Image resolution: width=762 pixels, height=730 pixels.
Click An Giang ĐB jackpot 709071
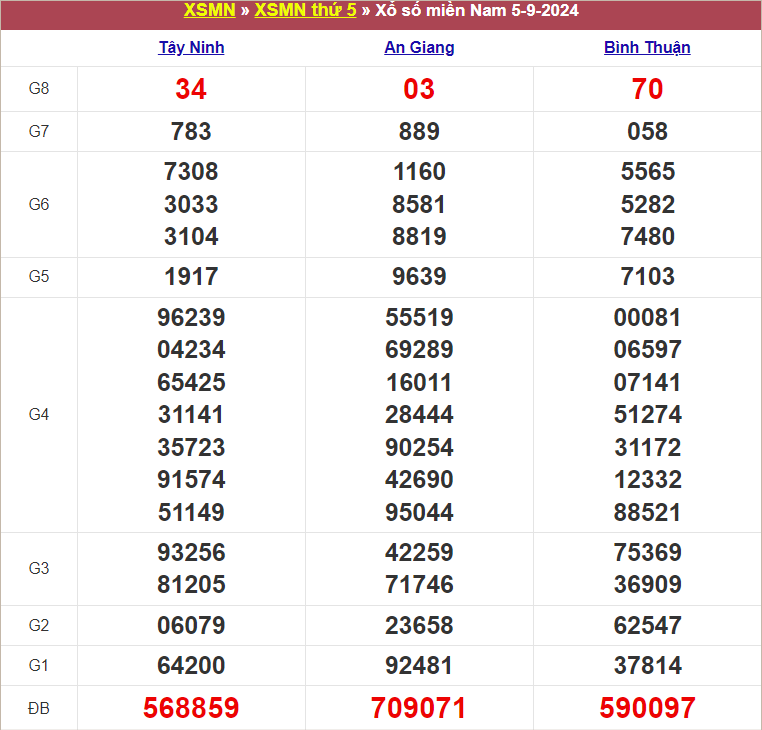click(x=419, y=708)
